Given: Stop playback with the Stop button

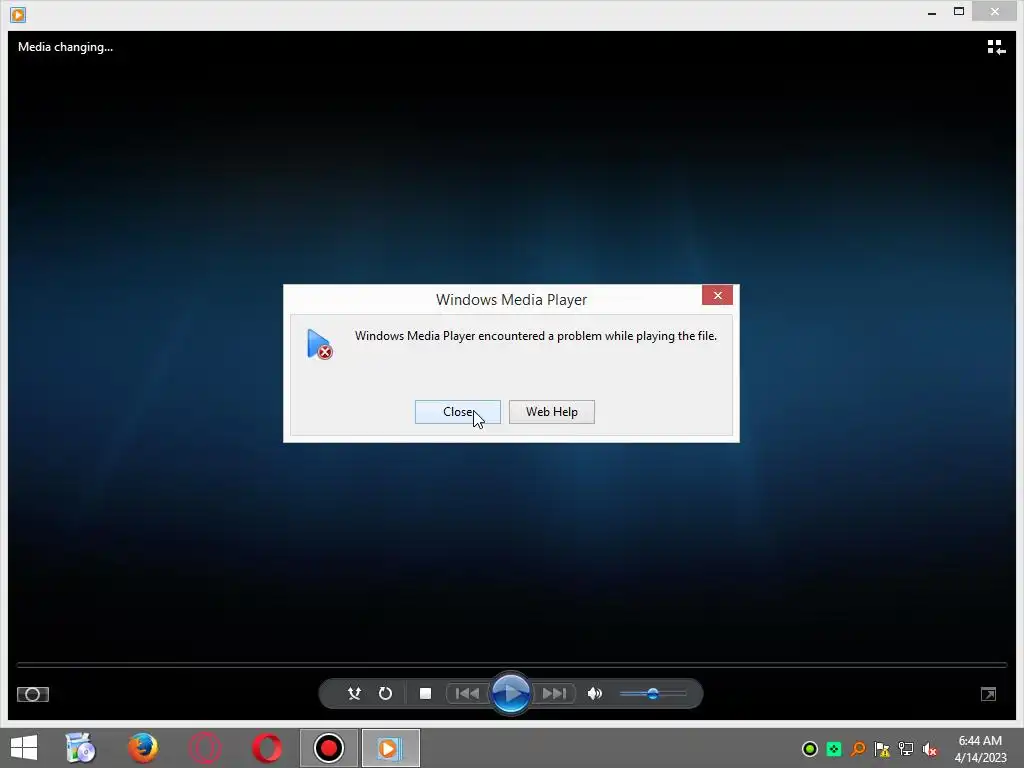Looking at the screenshot, I should pos(425,694).
